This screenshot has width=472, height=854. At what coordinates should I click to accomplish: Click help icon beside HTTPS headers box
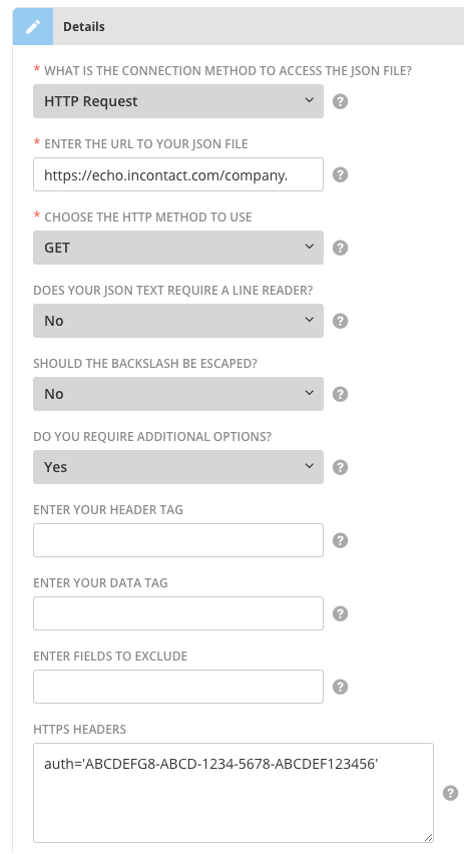pos(450,793)
